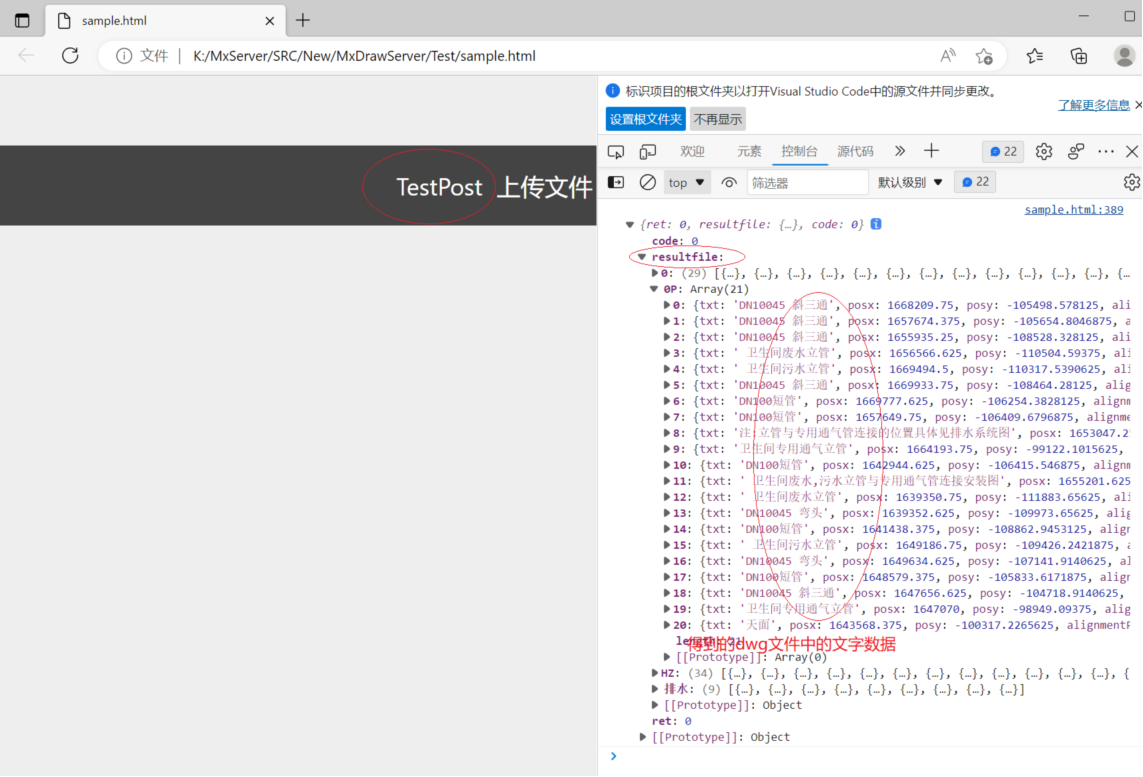
Task: Toggle the console sidebar
Action: 616,182
